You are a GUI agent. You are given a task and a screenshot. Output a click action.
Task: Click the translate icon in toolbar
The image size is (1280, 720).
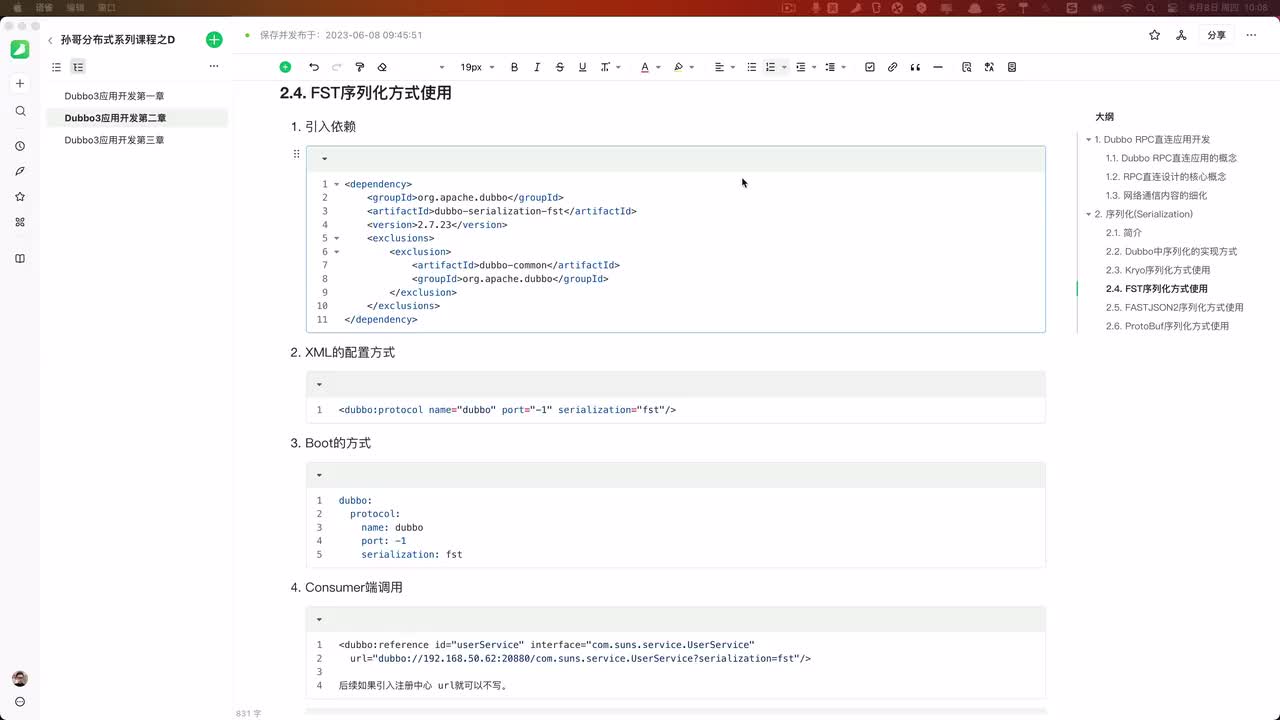click(x=989, y=67)
